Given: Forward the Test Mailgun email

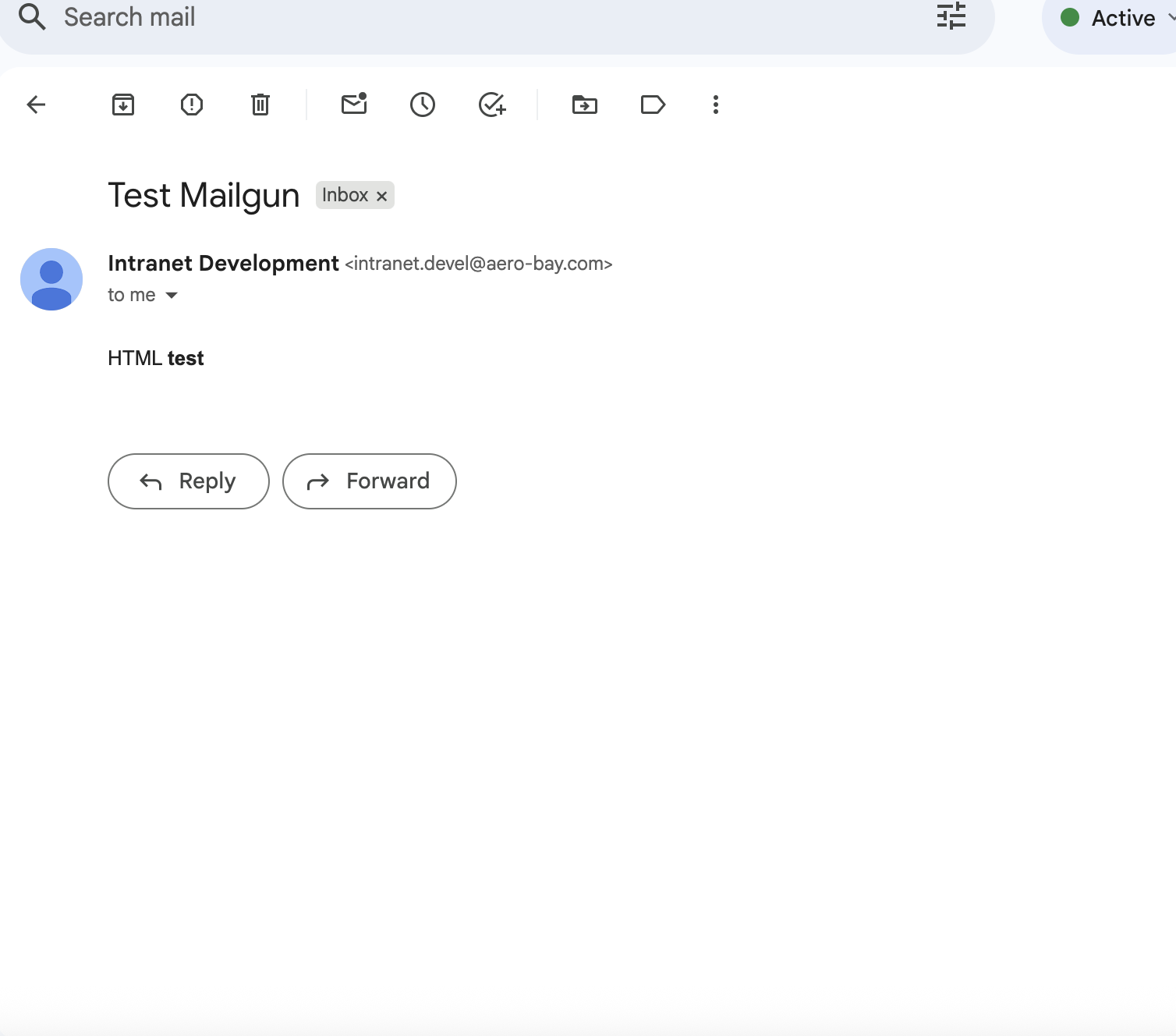Looking at the screenshot, I should click(x=369, y=481).
